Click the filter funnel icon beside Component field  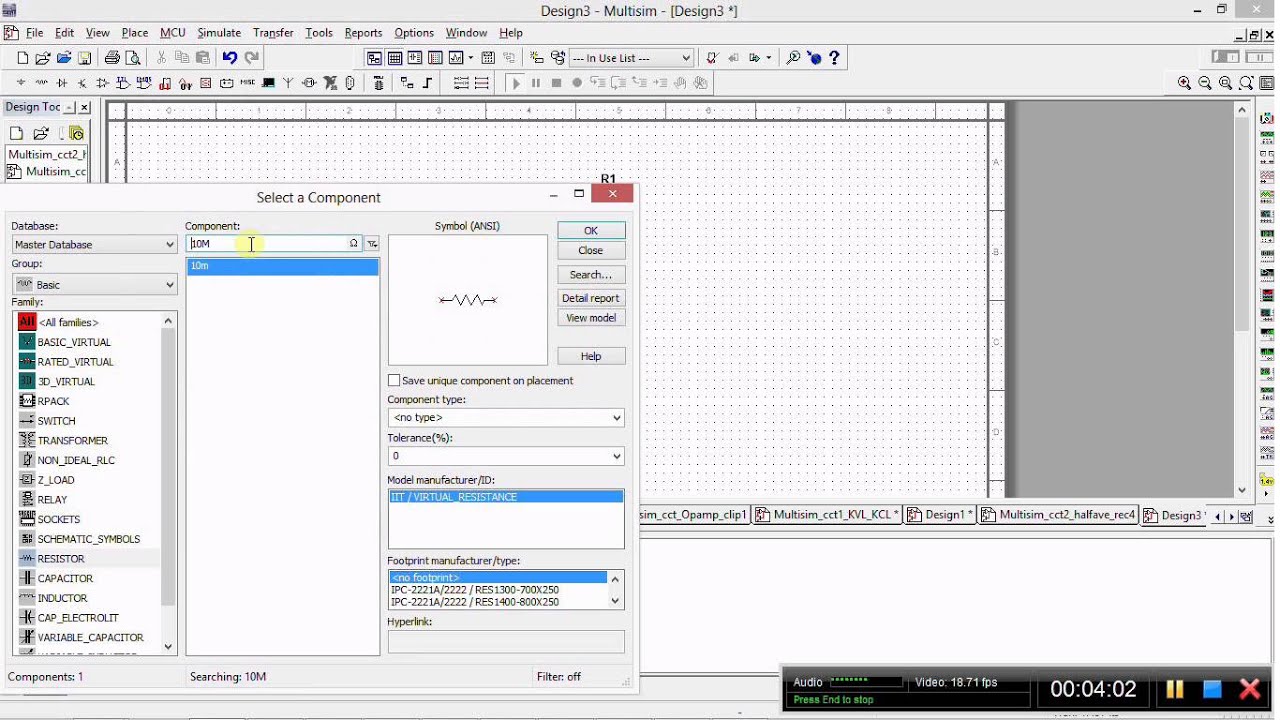[x=372, y=243]
